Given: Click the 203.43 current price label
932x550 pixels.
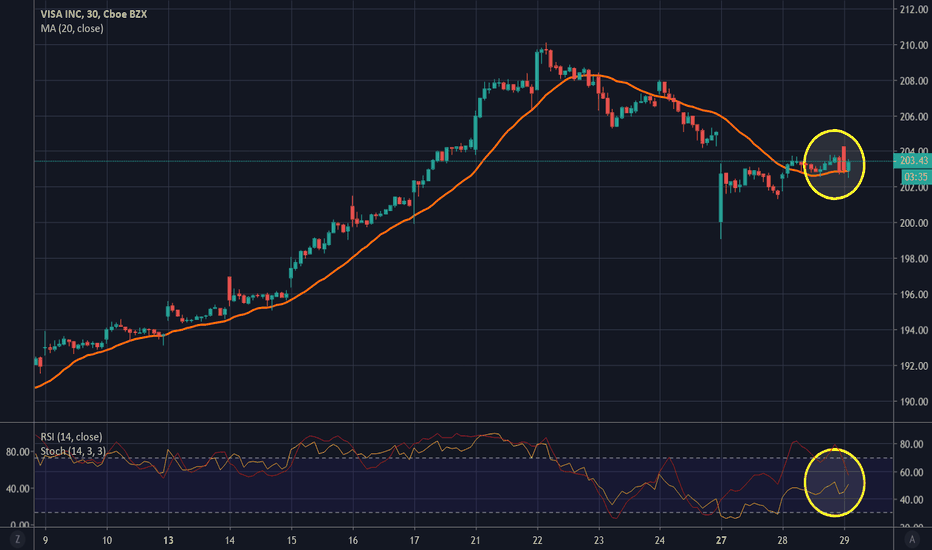Looking at the screenshot, I should coord(913,161).
